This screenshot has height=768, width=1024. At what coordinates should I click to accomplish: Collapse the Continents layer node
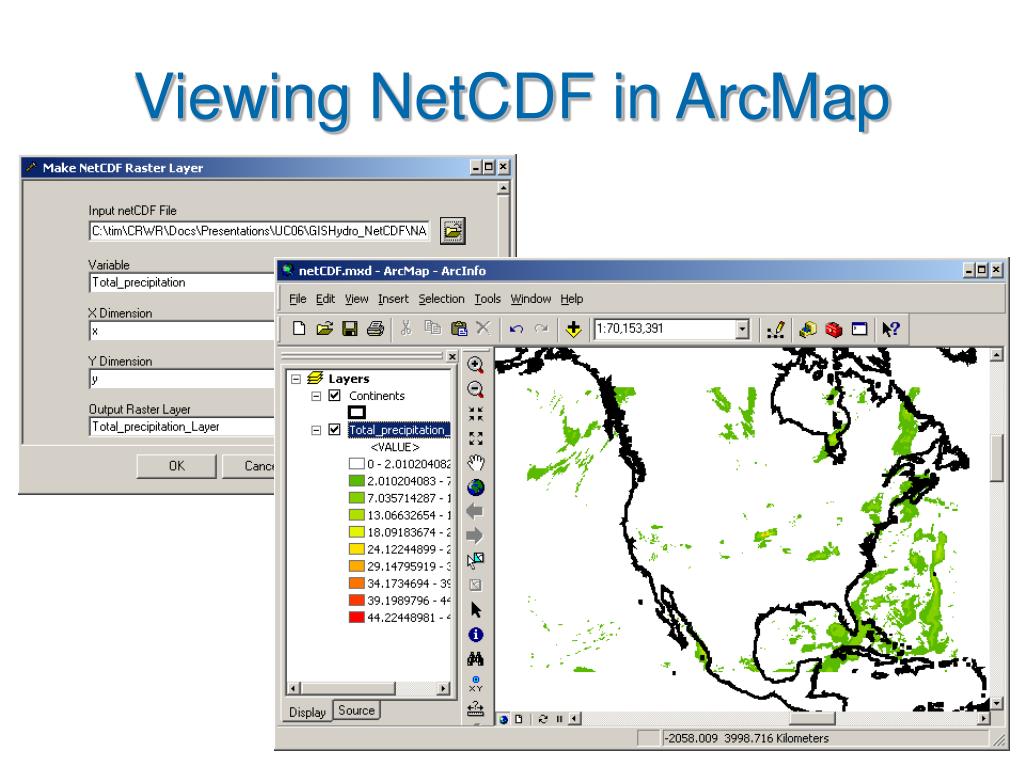(x=316, y=396)
